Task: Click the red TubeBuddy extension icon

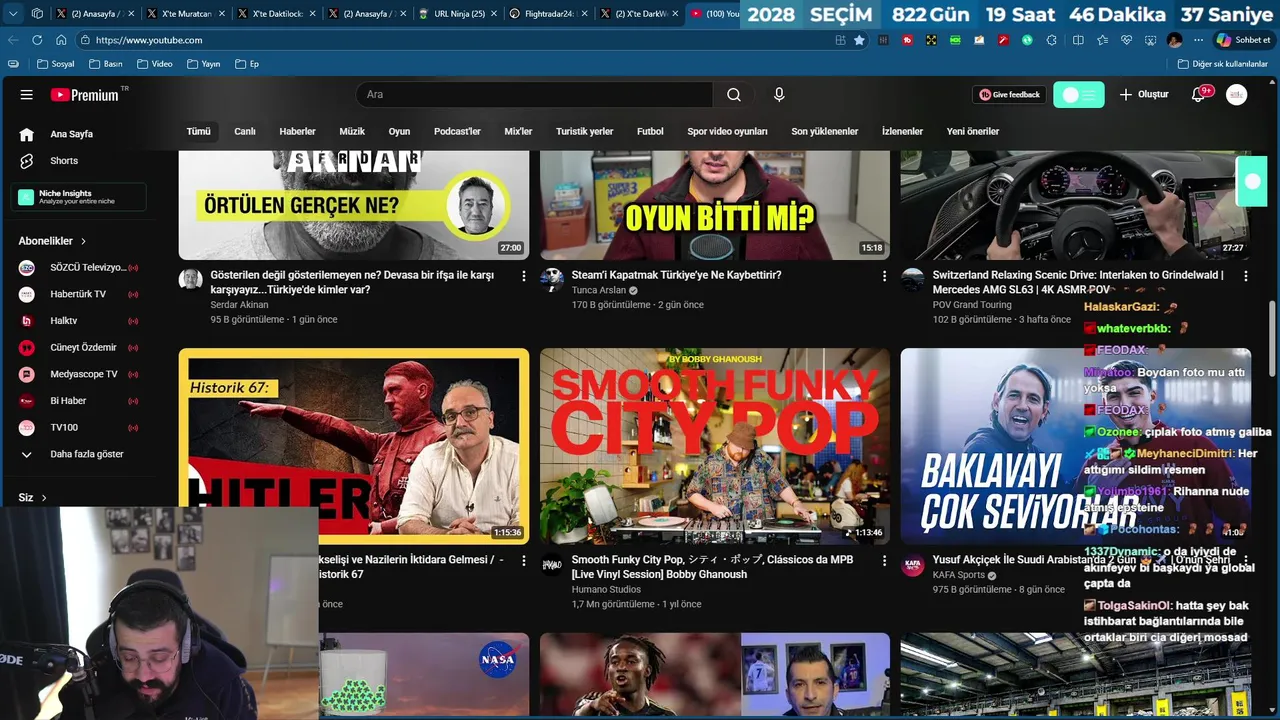Action: point(907,40)
